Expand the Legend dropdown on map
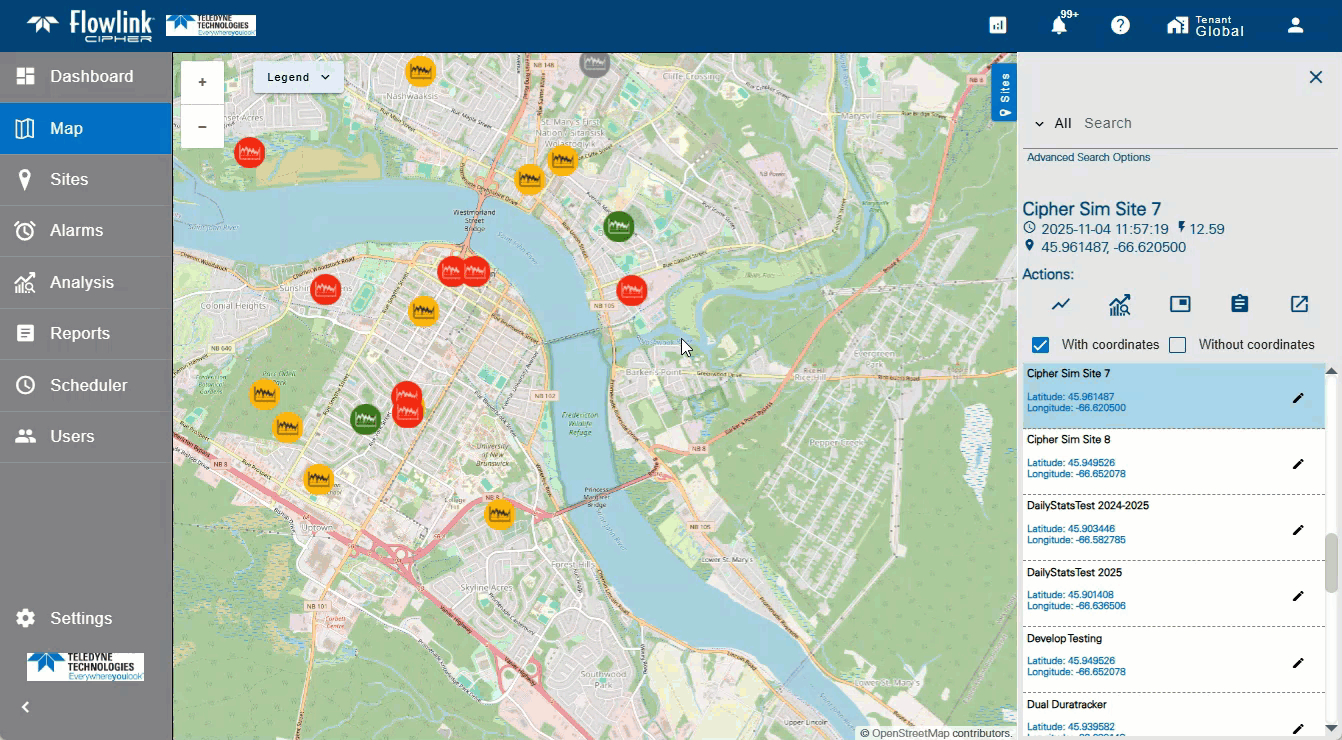The image size is (1342, 740). click(298, 77)
